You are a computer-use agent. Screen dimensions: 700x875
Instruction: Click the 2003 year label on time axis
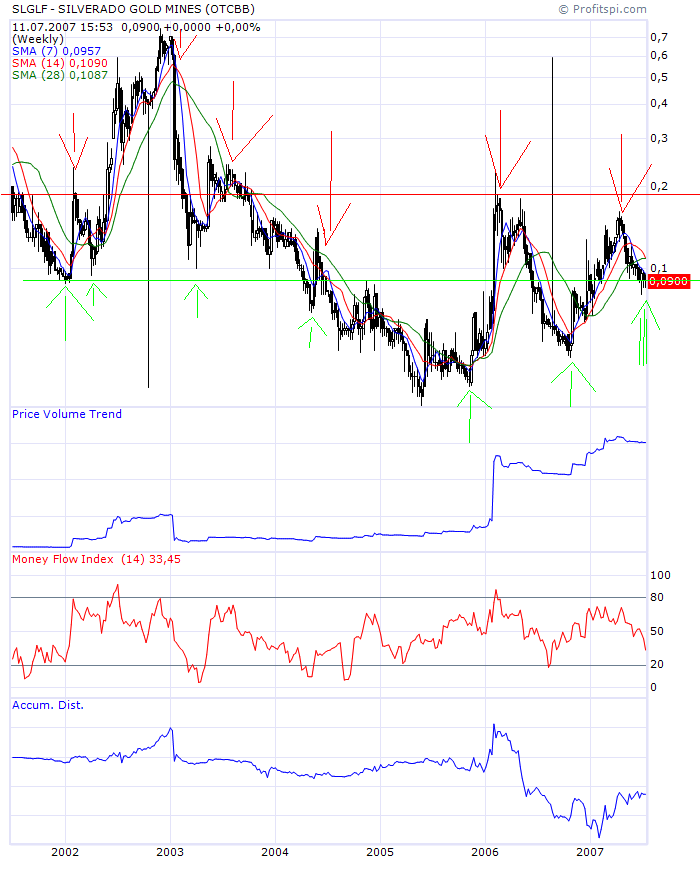tap(170, 852)
